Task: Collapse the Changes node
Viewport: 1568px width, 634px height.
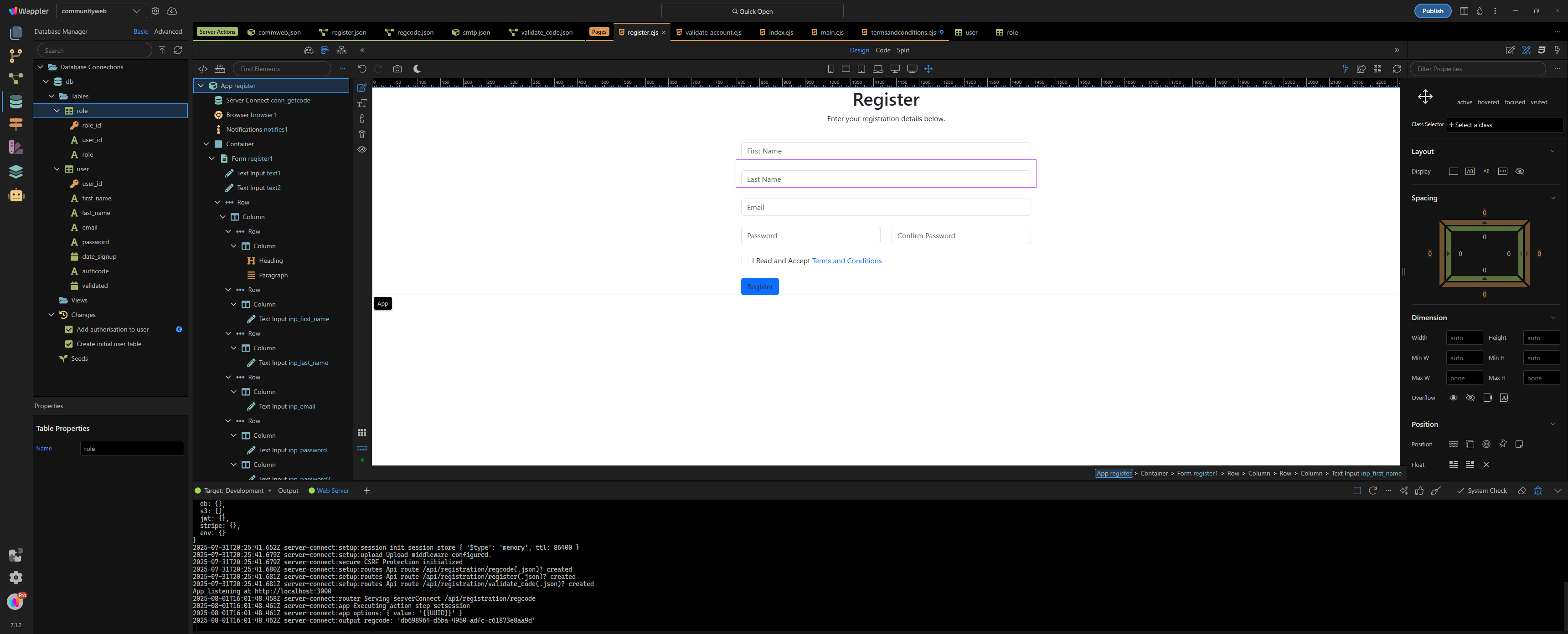Action: 52,315
